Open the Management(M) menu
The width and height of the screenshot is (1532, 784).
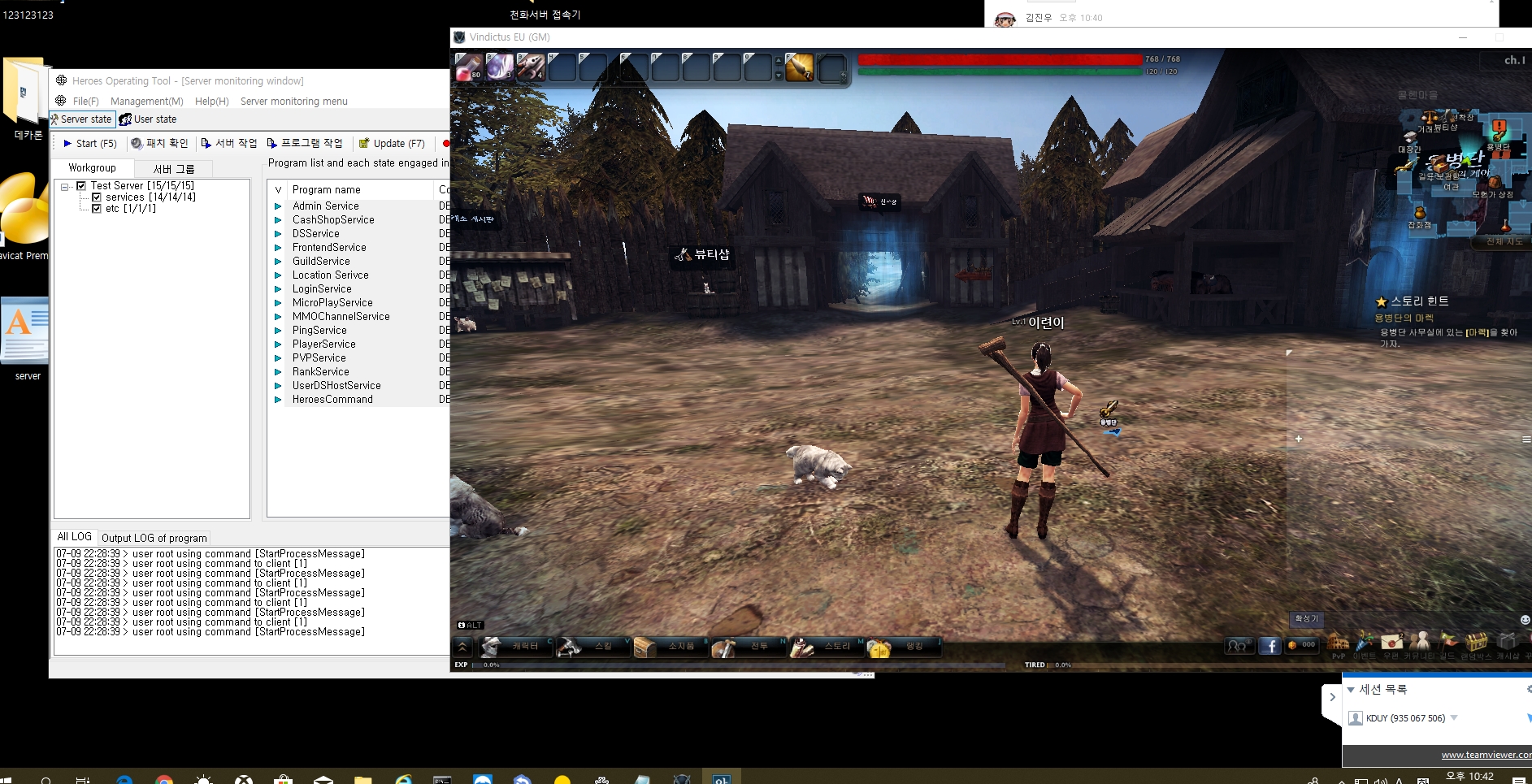tap(146, 102)
